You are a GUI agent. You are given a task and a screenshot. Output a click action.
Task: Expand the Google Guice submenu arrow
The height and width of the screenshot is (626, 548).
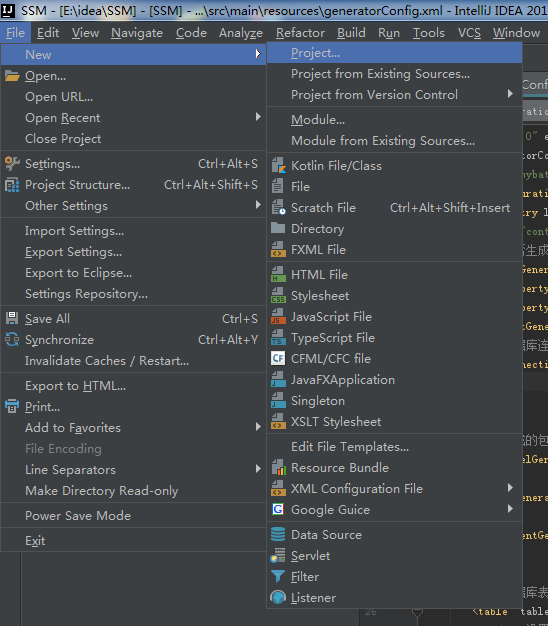click(510, 509)
